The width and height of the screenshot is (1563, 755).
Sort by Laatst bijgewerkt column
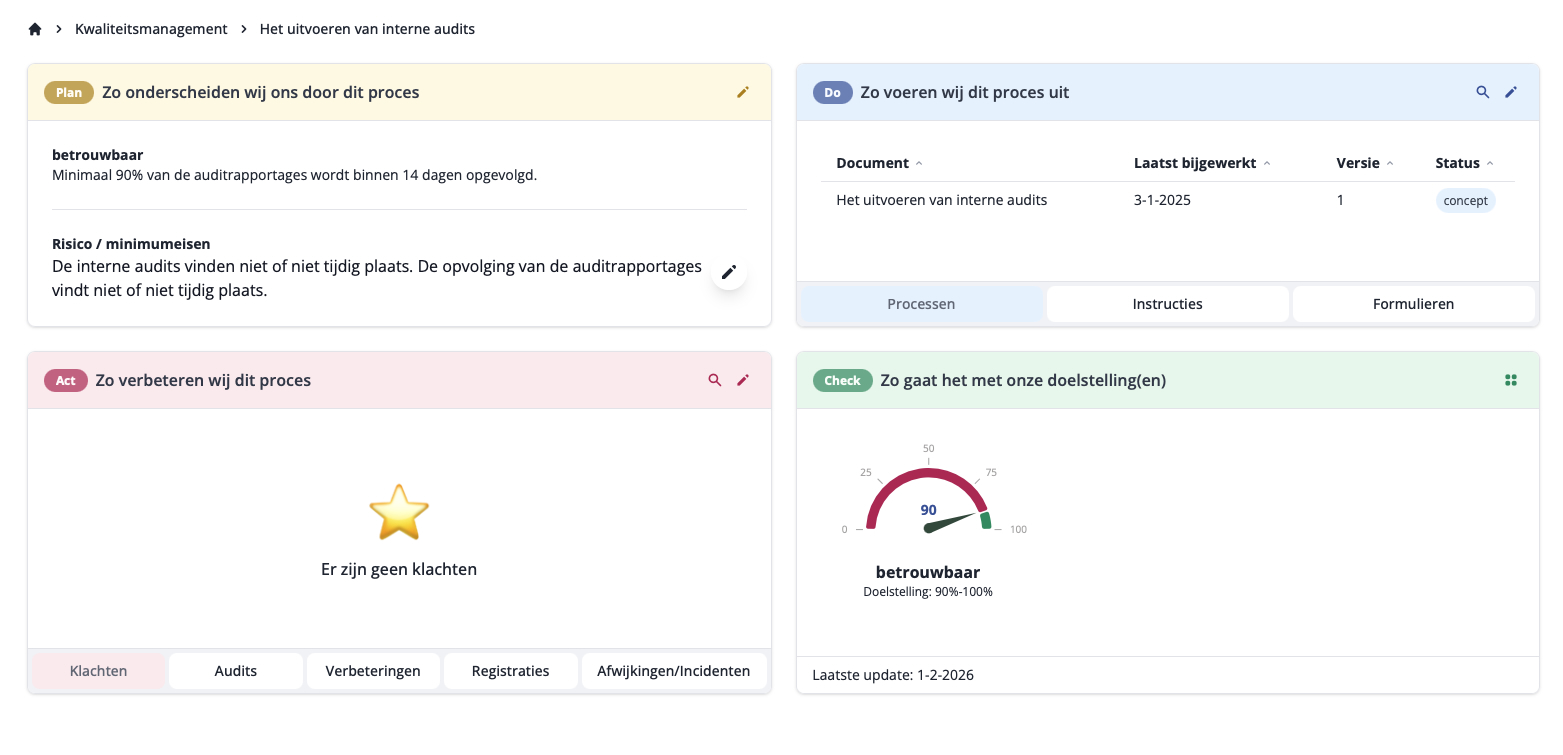pos(1202,163)
